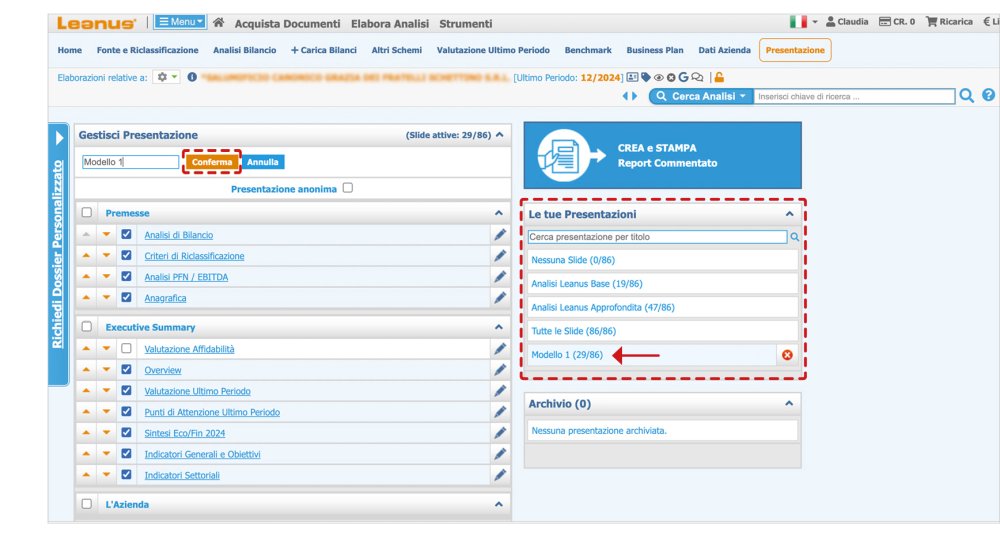The width and height of the screenshot is (1000, 544).
Task: Open Elabora Analisi menu
Action: tap(390, 24)
